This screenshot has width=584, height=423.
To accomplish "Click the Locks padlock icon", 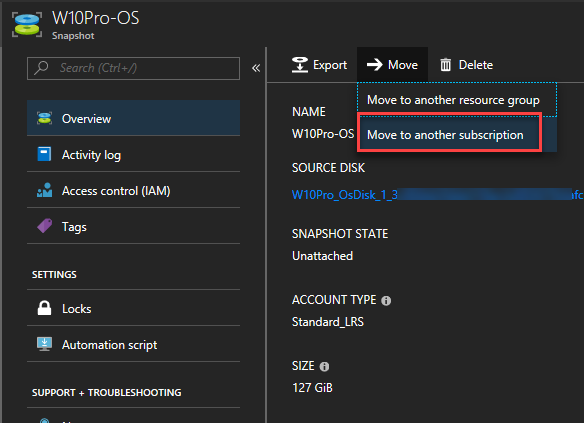I will pos(44,308).
